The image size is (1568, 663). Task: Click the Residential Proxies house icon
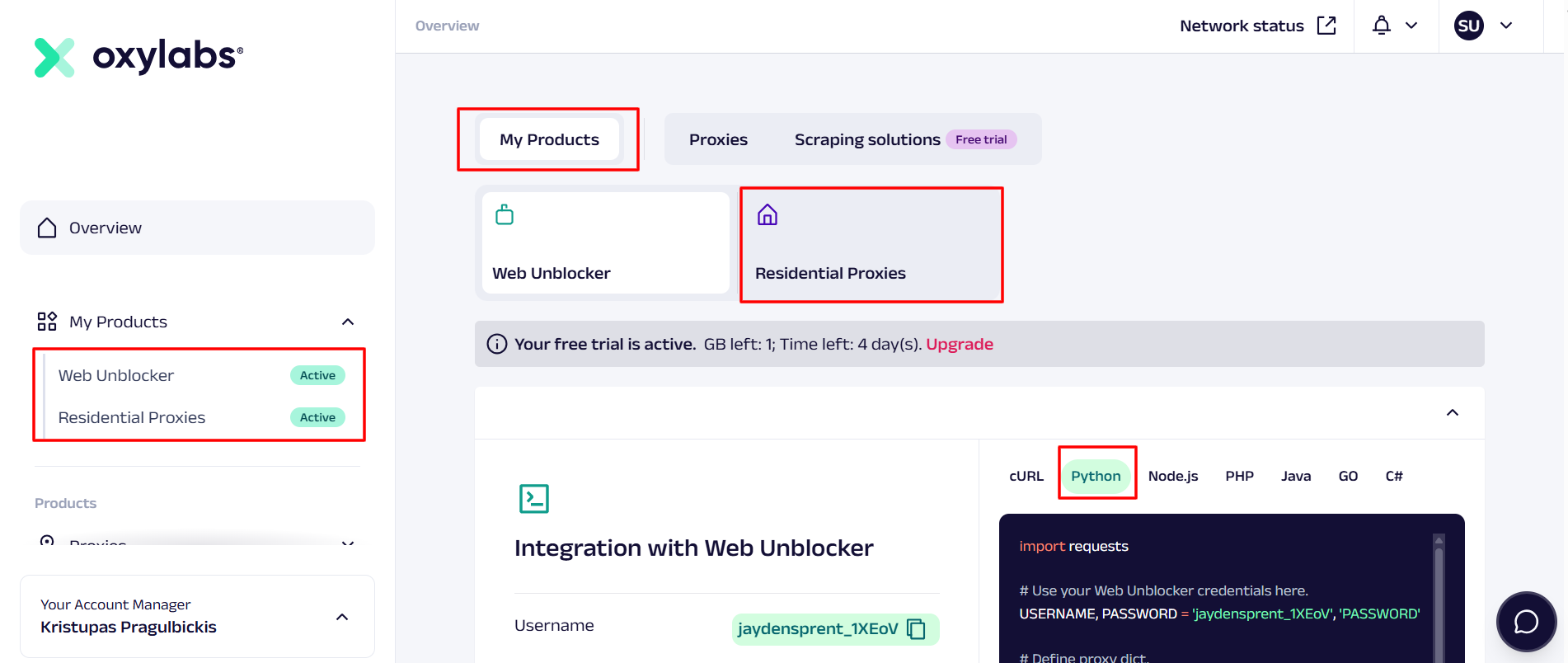pos(768,215)
